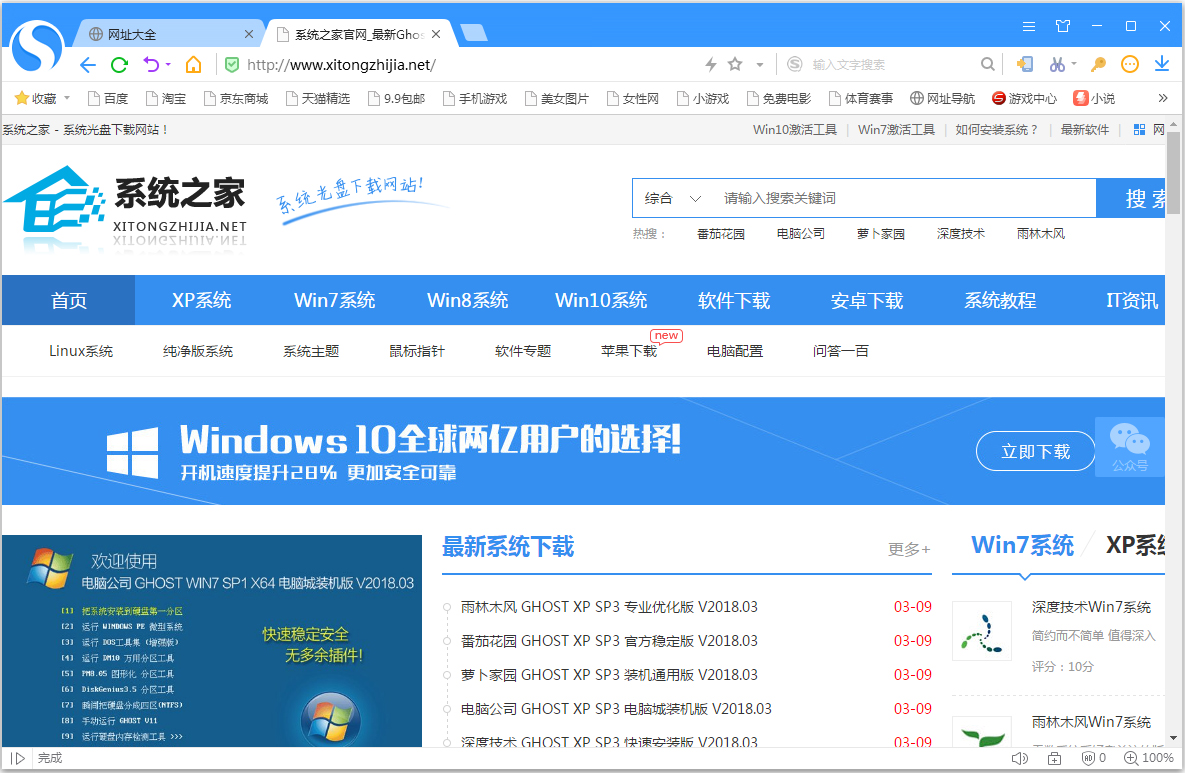Click the 苹果下载 new link
Screen dimensions: 1185x773
(x=629, y=351)
